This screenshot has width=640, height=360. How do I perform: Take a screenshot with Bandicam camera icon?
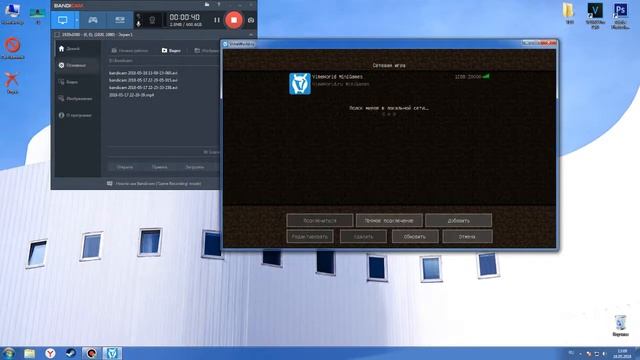point(251,20)
